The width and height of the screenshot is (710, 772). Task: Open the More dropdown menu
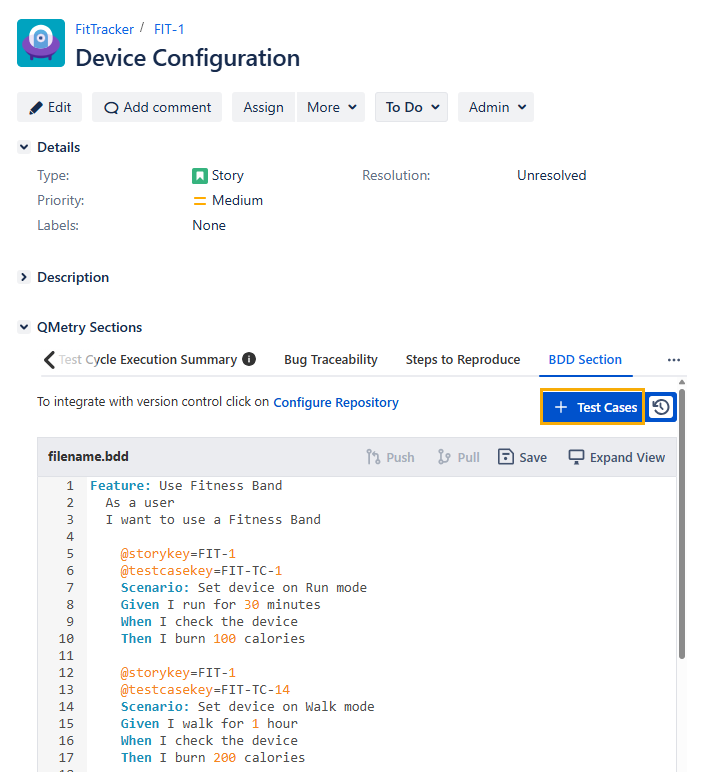[x=331, y=107]
